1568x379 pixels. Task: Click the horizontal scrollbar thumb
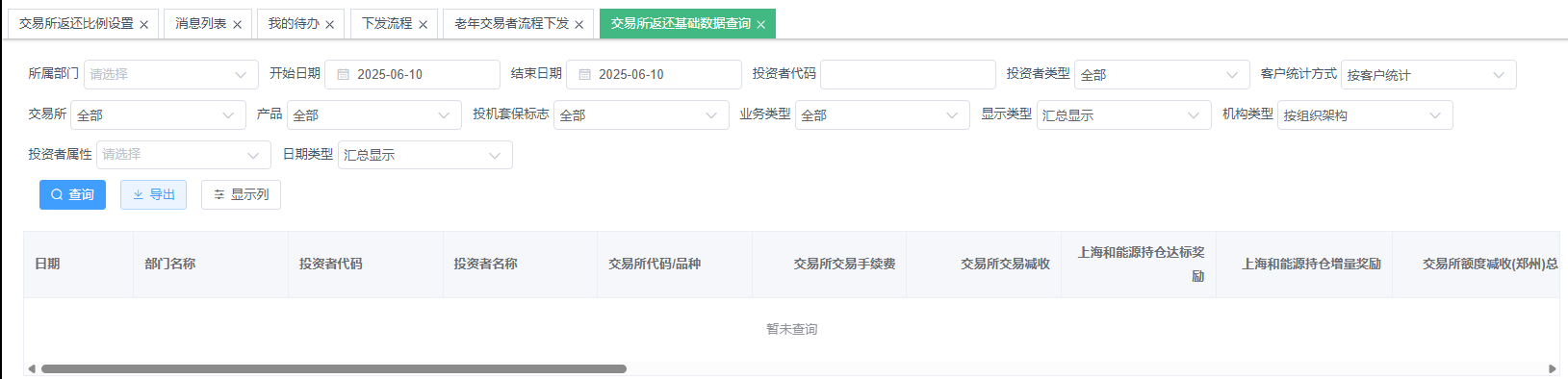click(x=333, y=368)
